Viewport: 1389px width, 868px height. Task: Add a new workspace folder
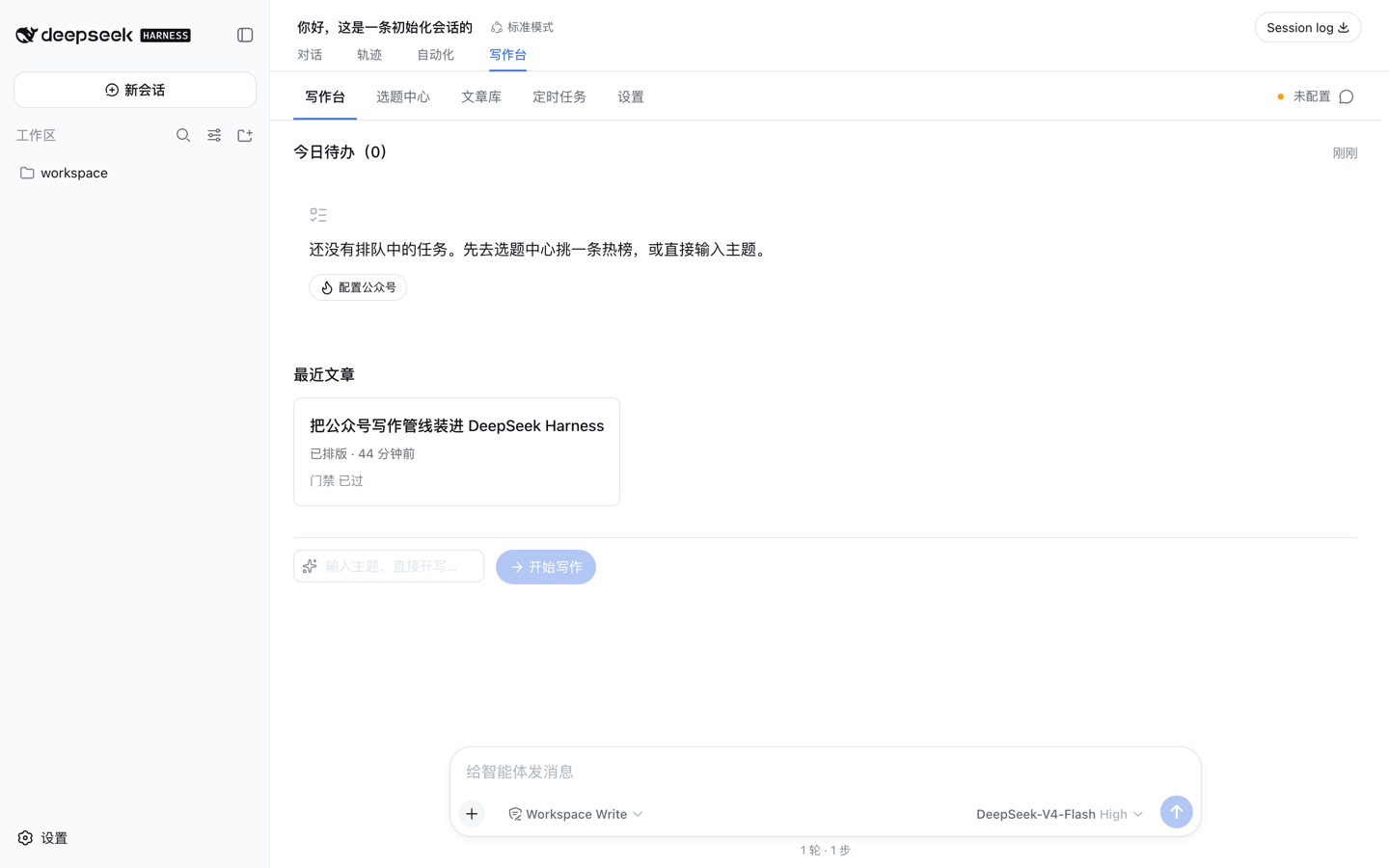click(245, 136)
